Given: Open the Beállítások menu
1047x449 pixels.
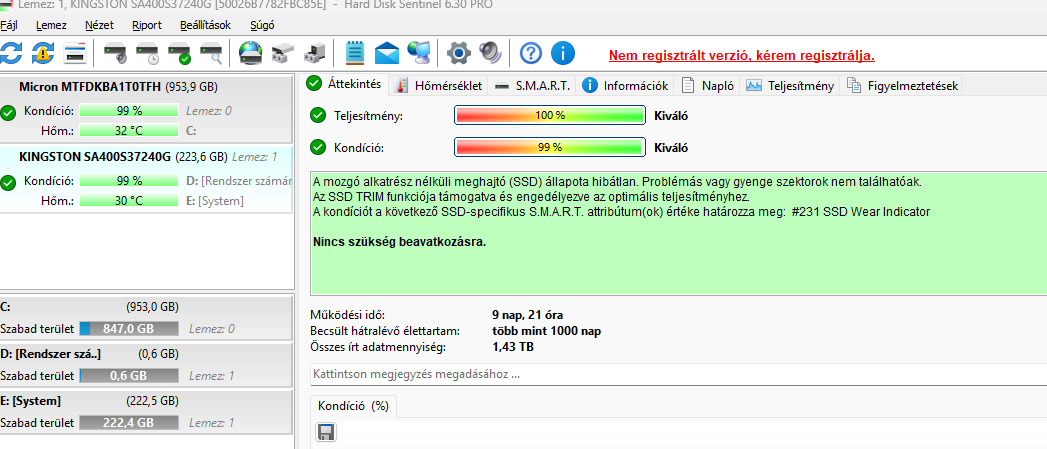Looking at the screenshot, I should click(206, 25).
